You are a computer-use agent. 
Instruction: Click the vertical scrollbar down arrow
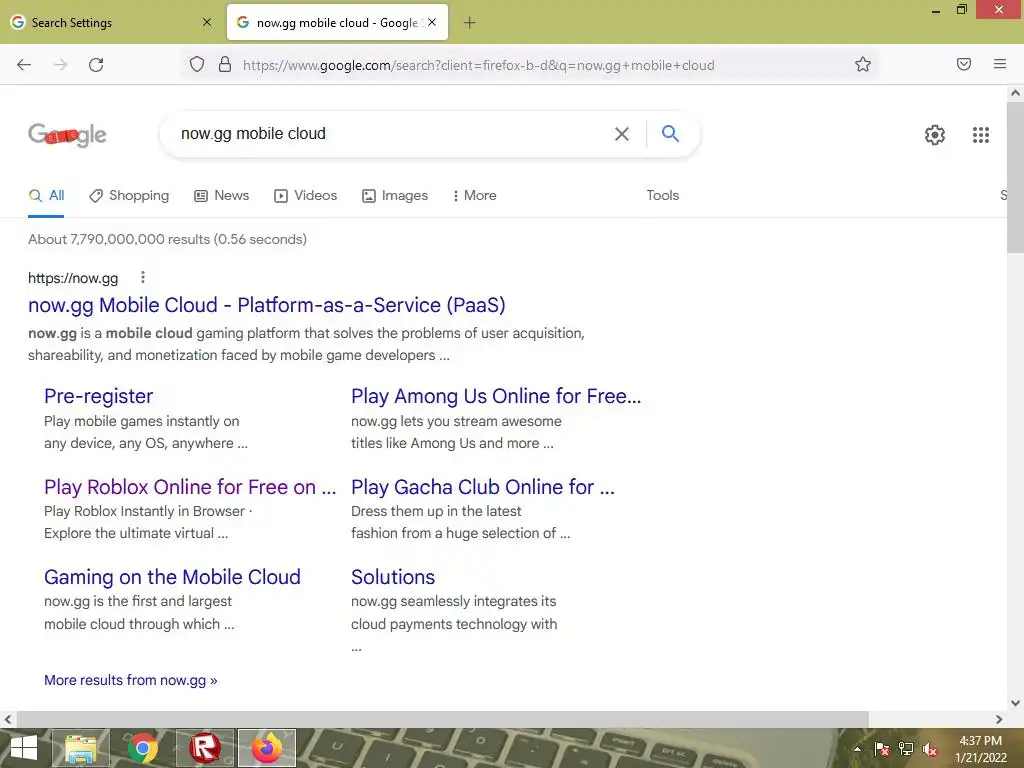(x=1015, y=703)
